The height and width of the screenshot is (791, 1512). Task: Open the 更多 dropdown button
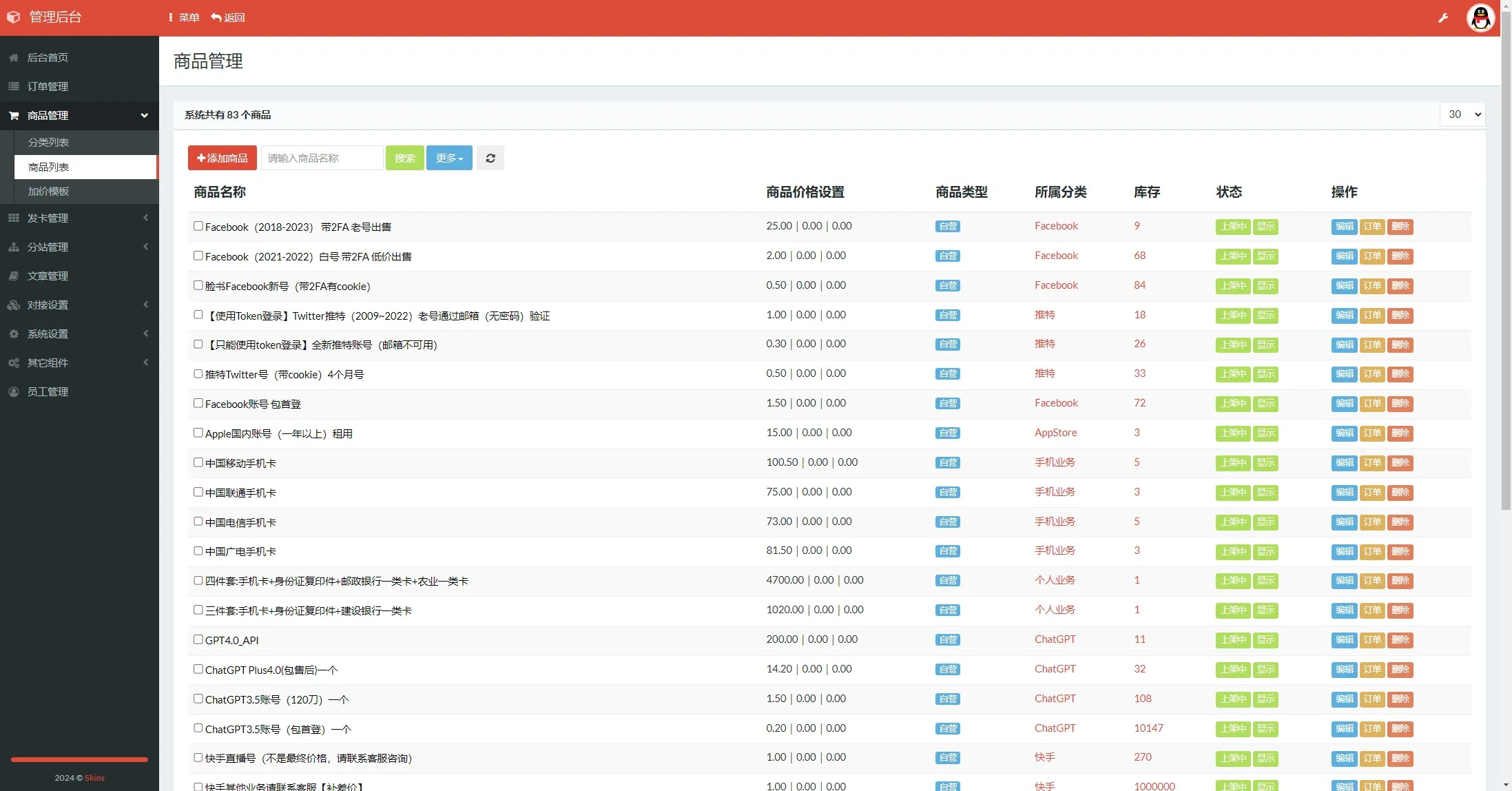449,158
